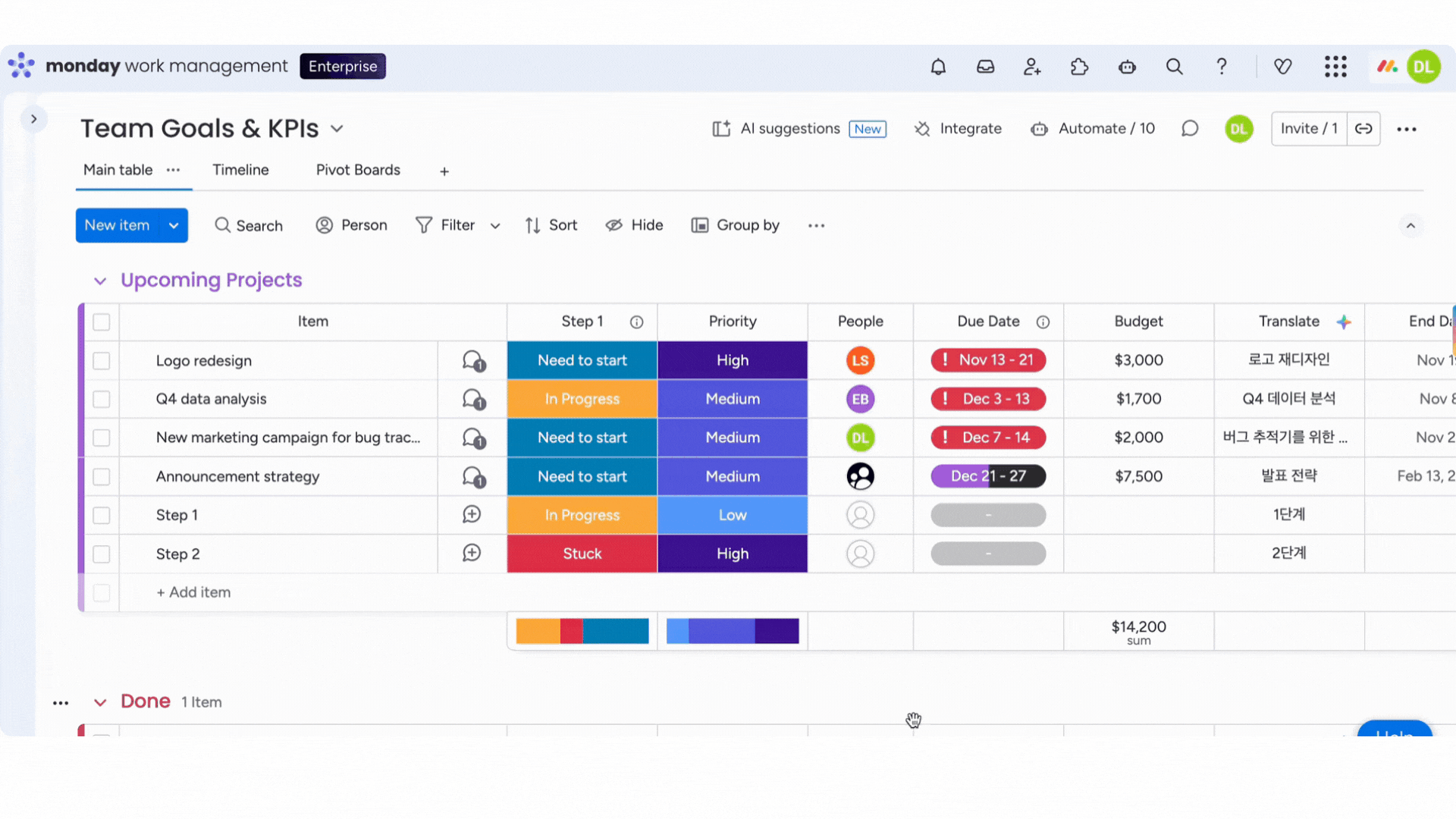Open the DL user profile avatar in top bar

click(1423, 67)
